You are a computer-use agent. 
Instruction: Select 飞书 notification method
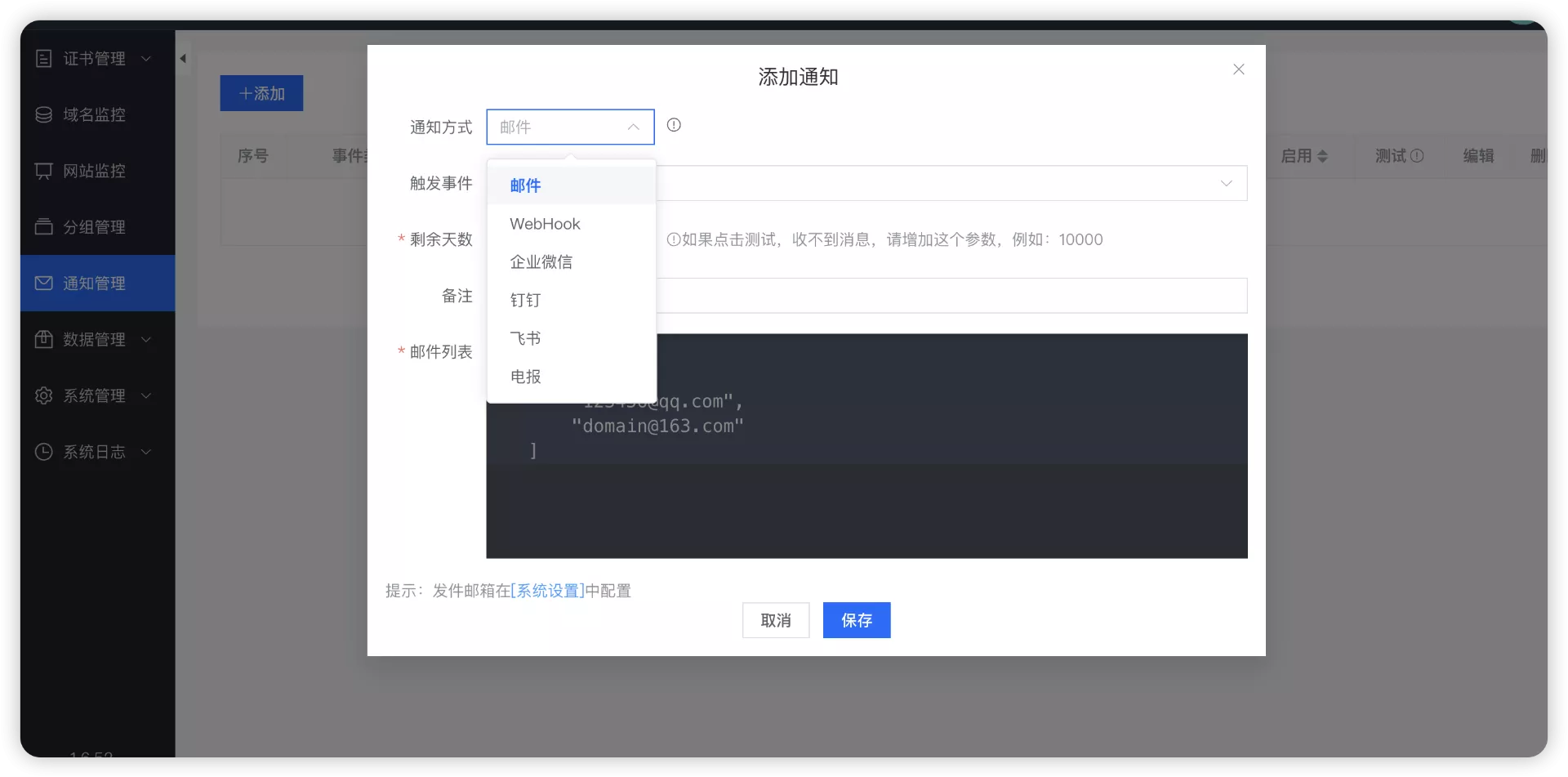coord(572,338)
